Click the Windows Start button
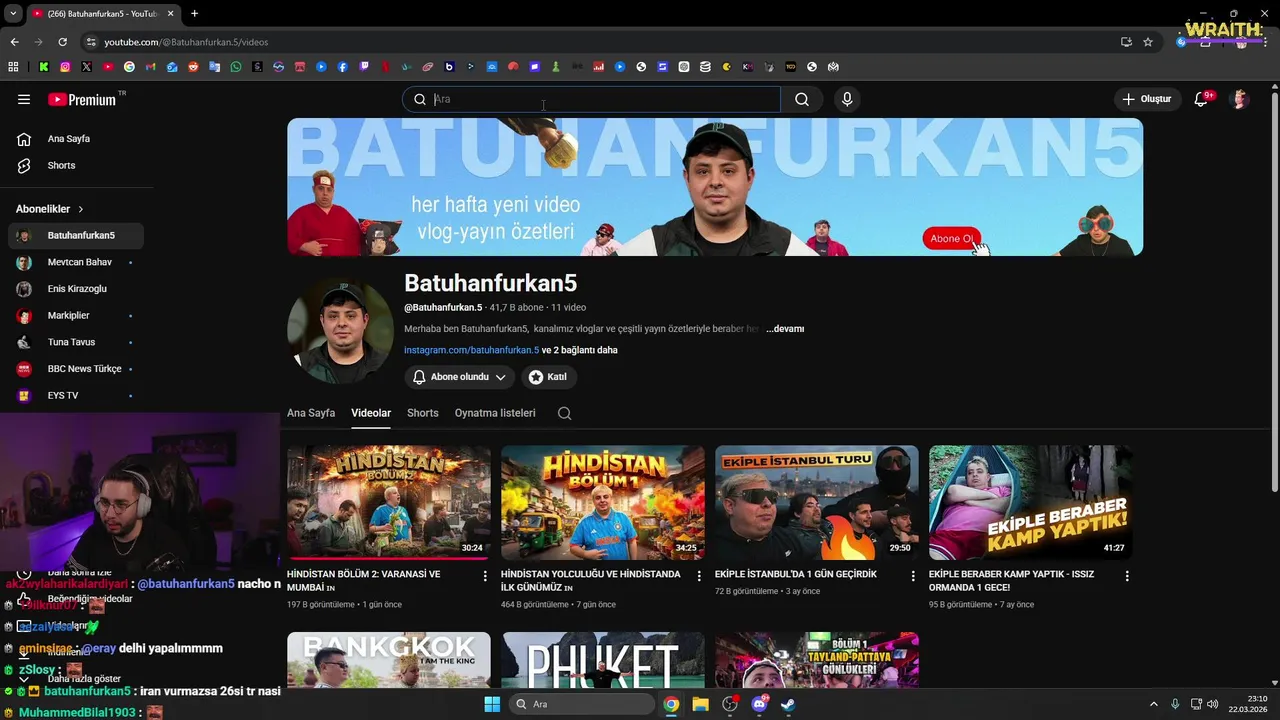The width and height of the screenshot is (1280, 720). (492, 704)
